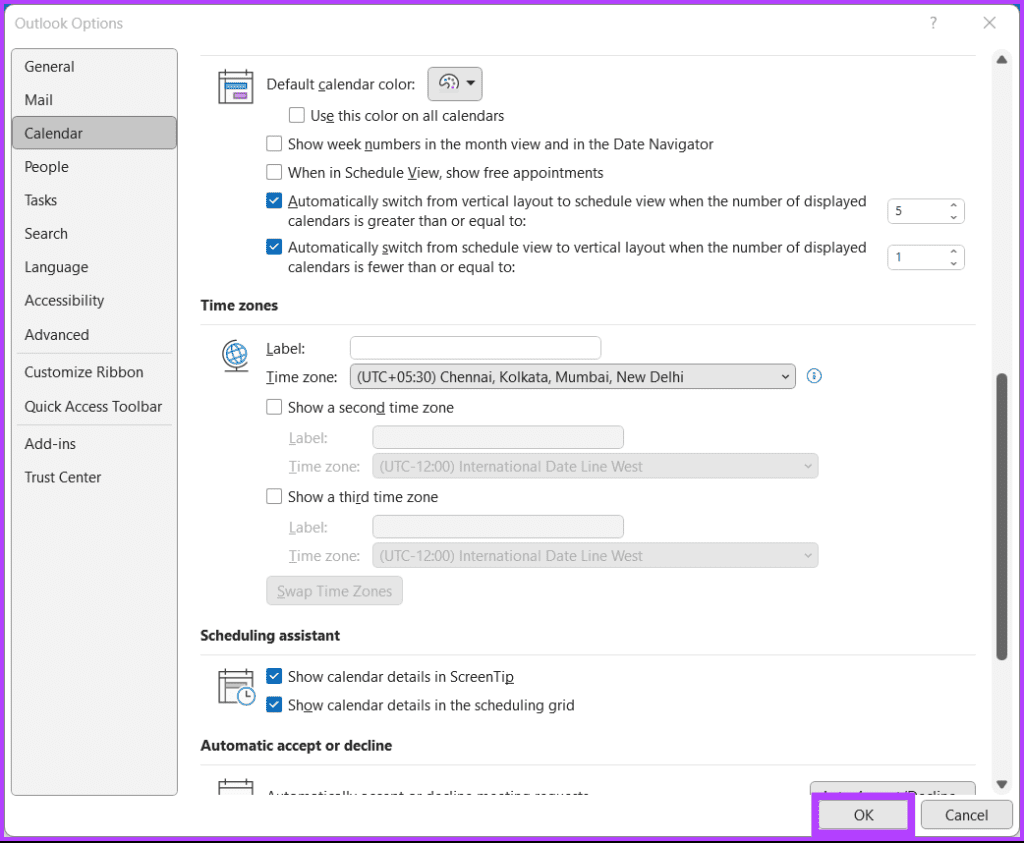Click the scheduling assistant calendar clock icon
This screenshot has width=1024, height=843.
point(236,687)
